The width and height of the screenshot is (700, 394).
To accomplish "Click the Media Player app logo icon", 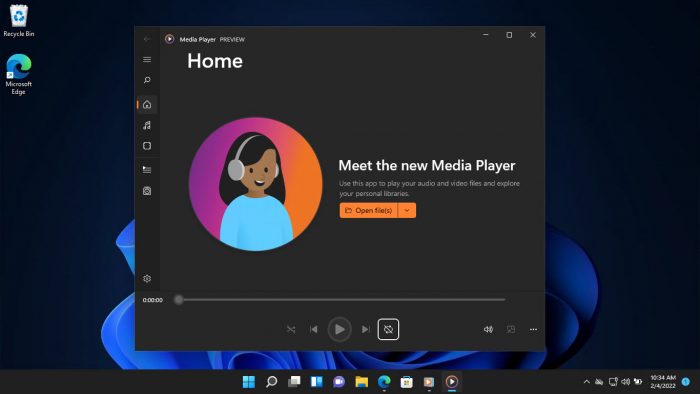I will (170, 39).
